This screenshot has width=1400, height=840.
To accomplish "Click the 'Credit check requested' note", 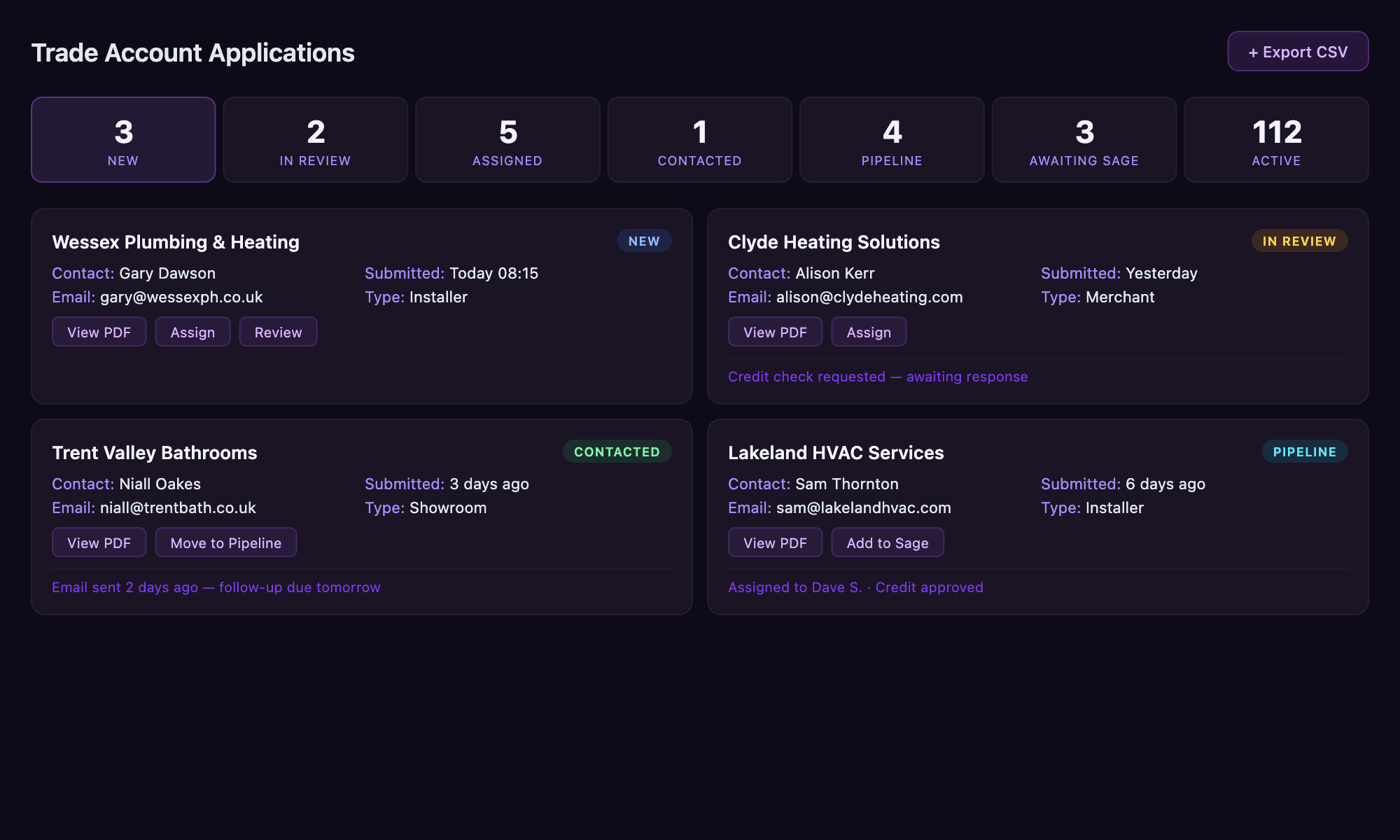I will (x=878, y=377).
